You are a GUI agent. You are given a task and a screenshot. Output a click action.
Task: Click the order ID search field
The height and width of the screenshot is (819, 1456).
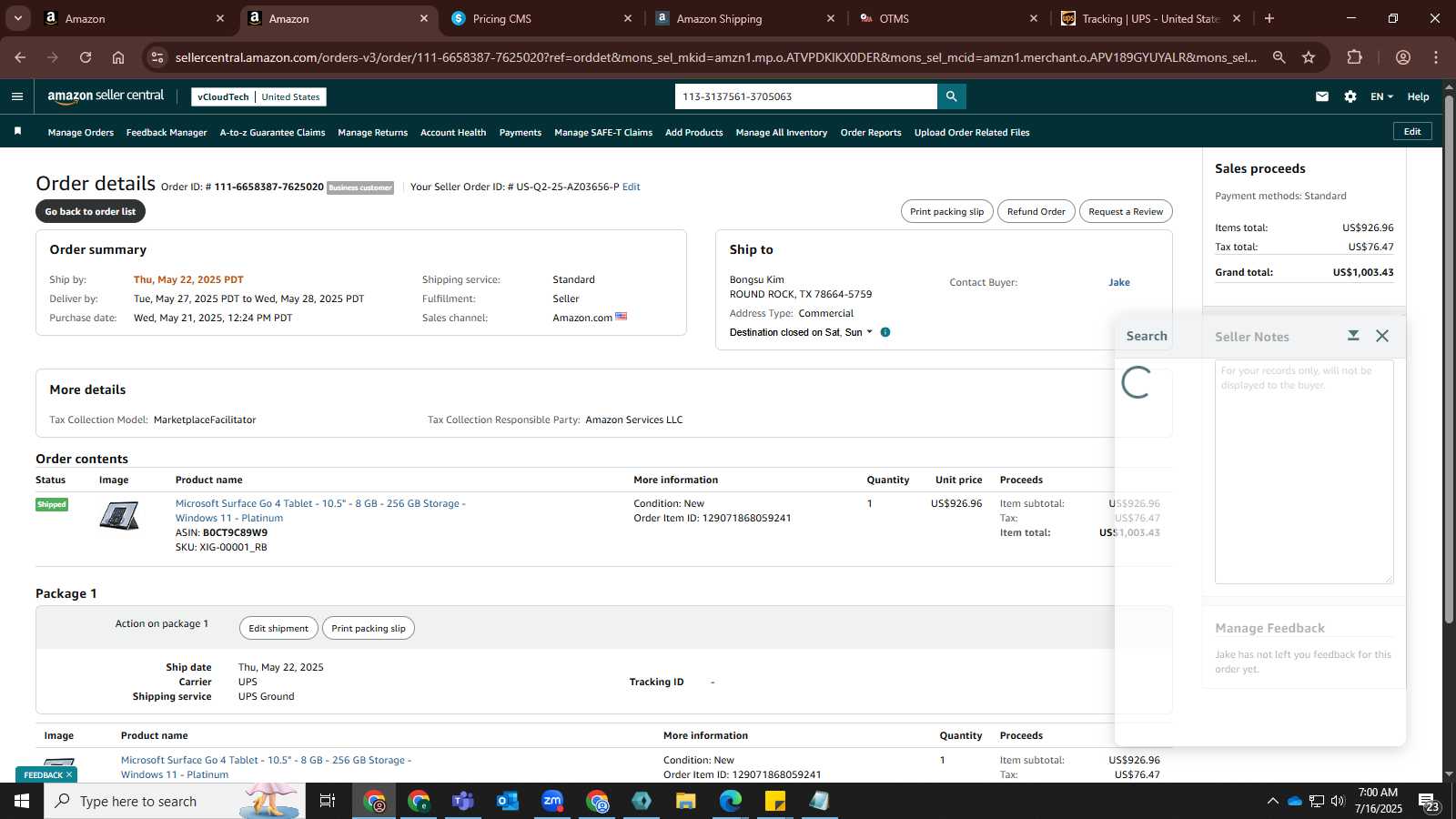pos(806,96)
